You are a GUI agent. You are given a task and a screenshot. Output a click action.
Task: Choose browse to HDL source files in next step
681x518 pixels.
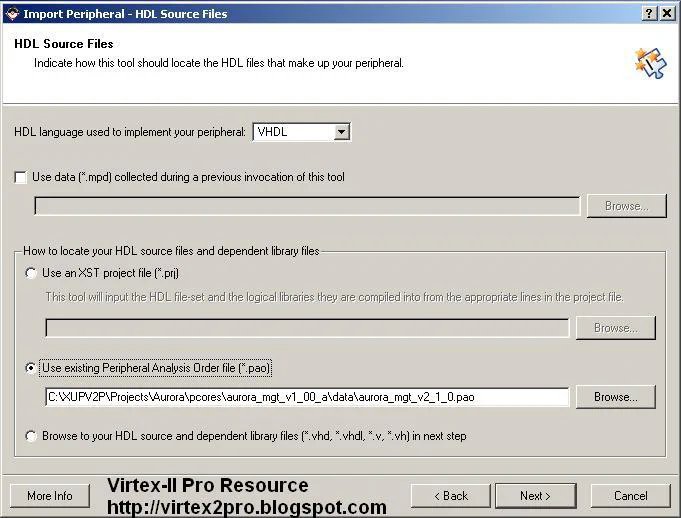pyautogui.click(x=32, y=436)
